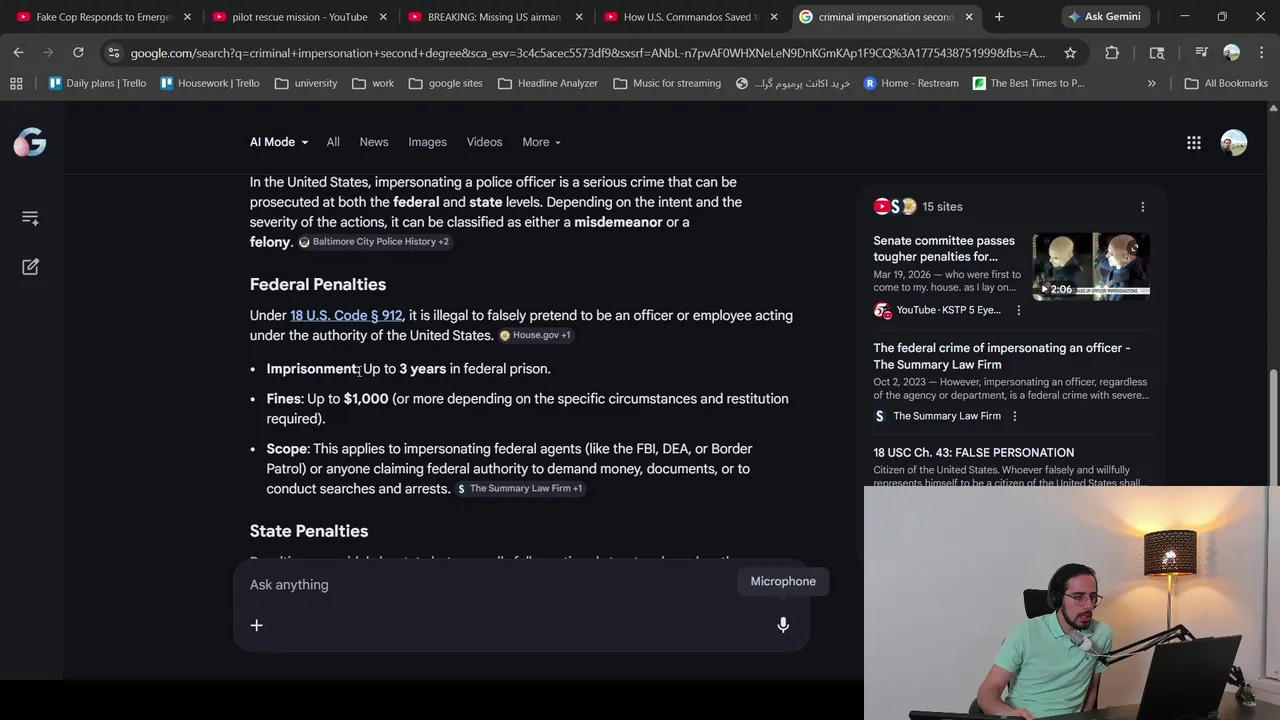Show the hidden bookmarks overflow chevron
Screen dimensions: 1280x720
coord(1151,83)
